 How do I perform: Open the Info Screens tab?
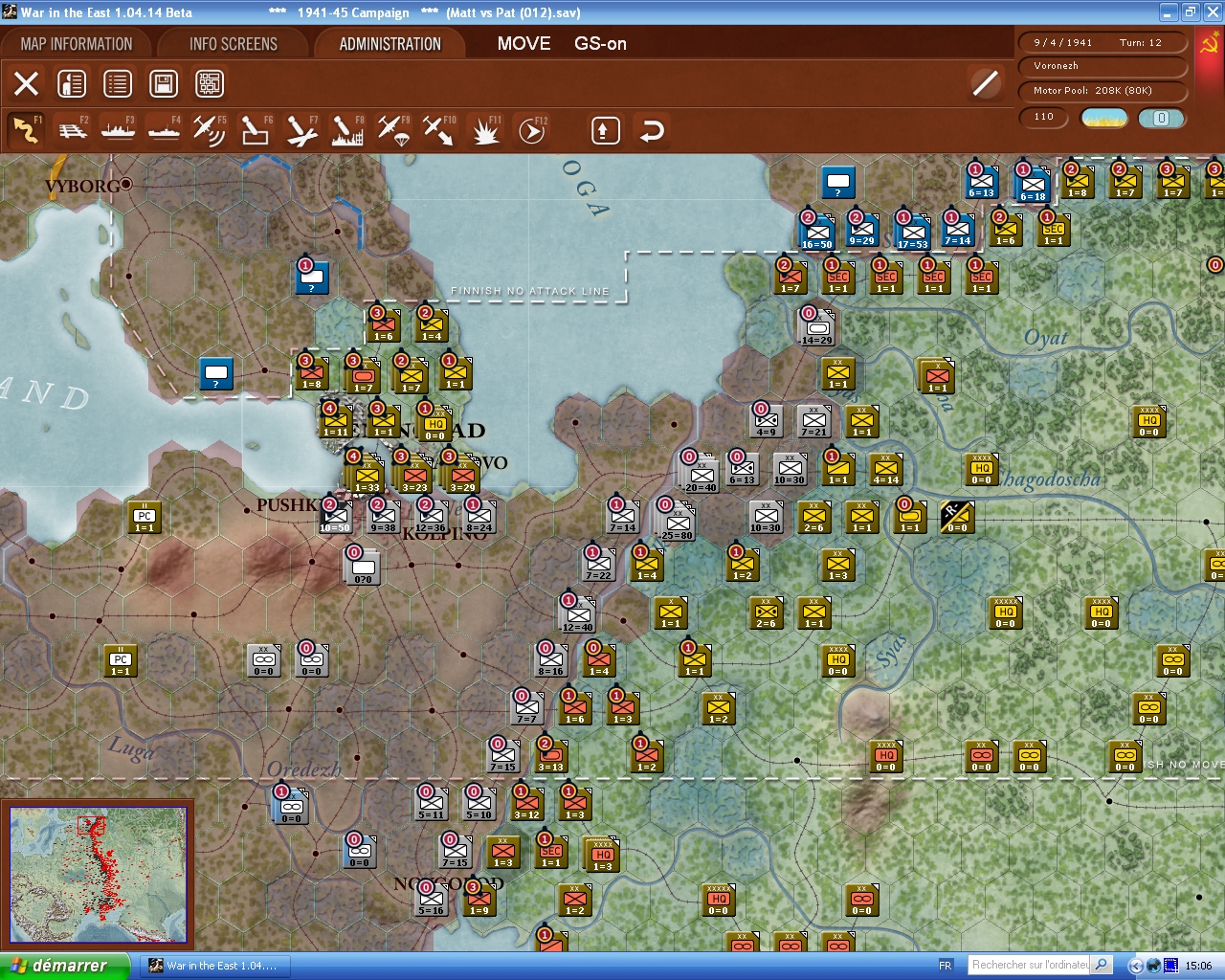[233, 44]
